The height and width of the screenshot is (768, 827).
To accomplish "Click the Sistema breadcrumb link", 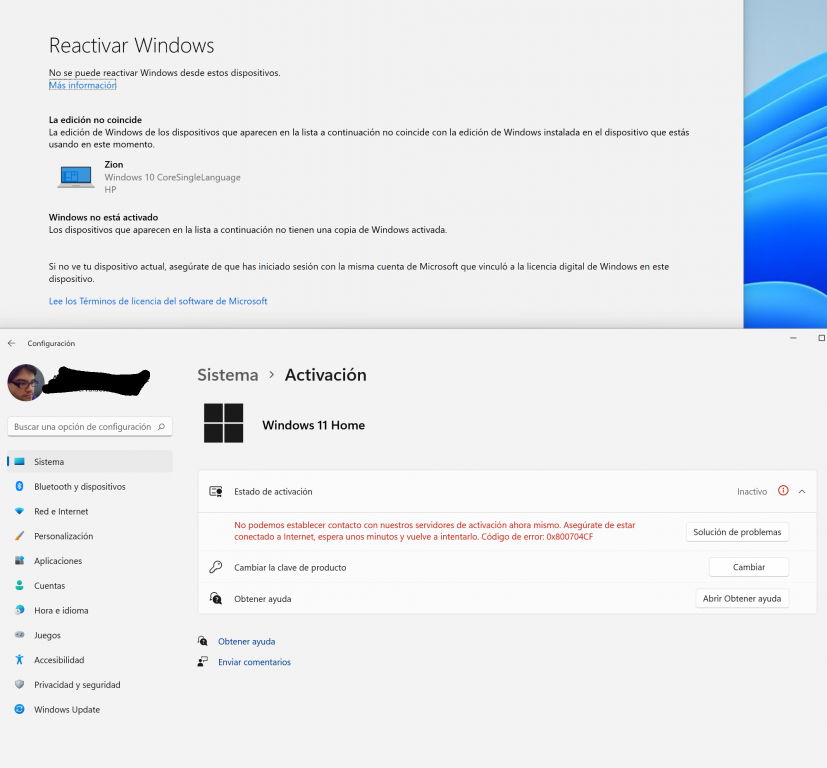I will point(228,375).
